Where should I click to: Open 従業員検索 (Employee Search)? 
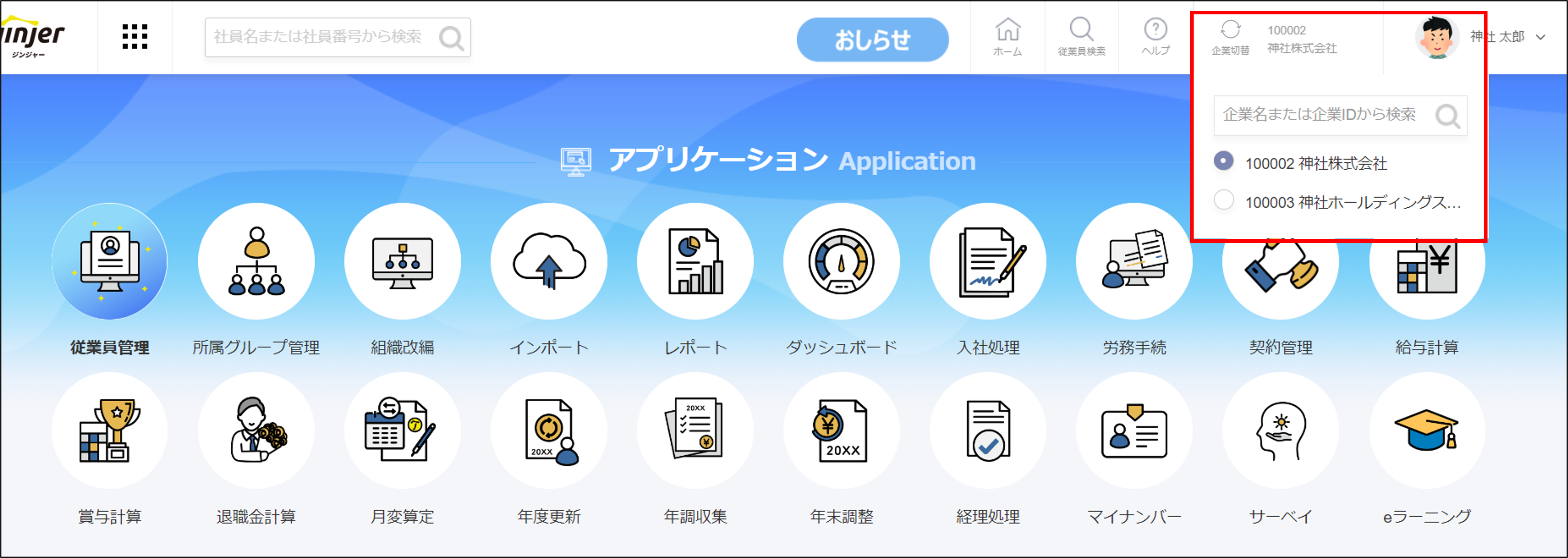click(x=1081, y=37)
